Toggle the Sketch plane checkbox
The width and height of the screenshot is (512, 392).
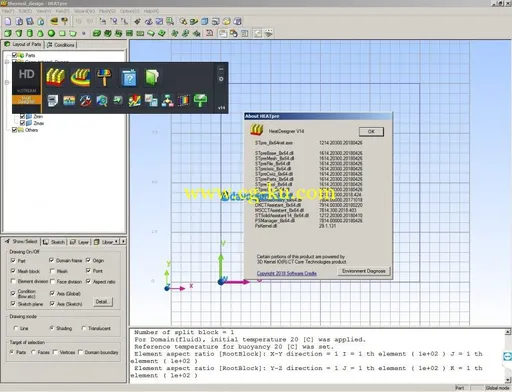point(13,303)
